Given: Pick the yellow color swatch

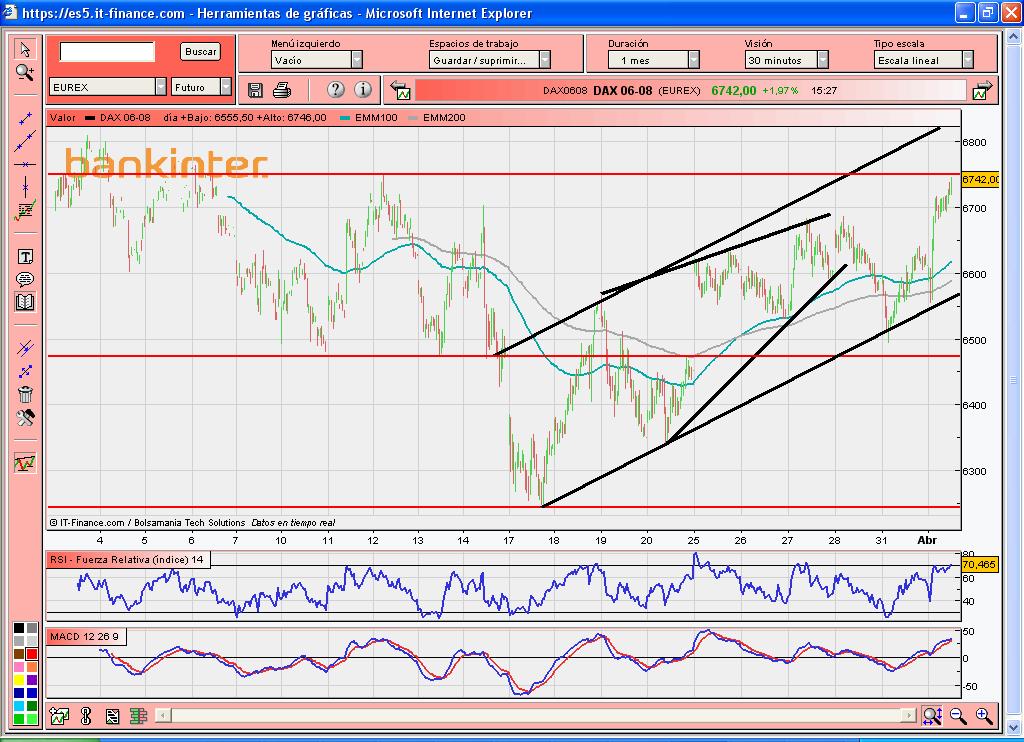Looking at the screenshot, I should click(x=19, y=680).
